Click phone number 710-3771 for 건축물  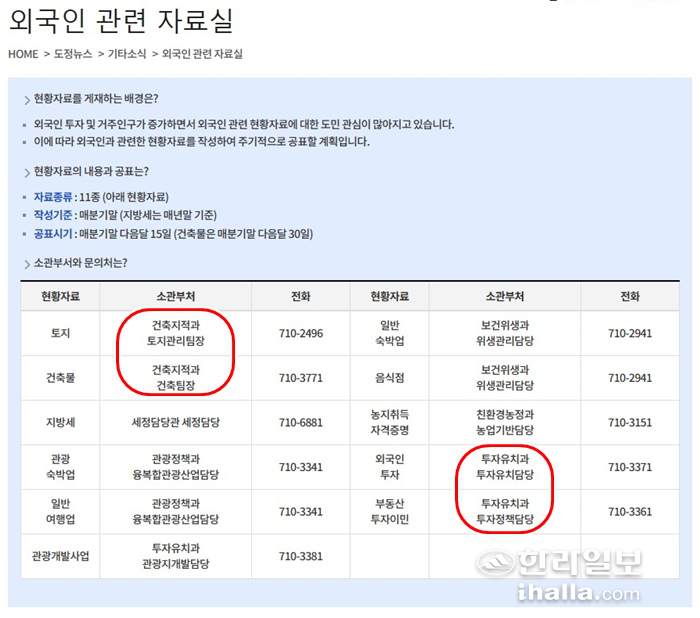coord(300,378)
